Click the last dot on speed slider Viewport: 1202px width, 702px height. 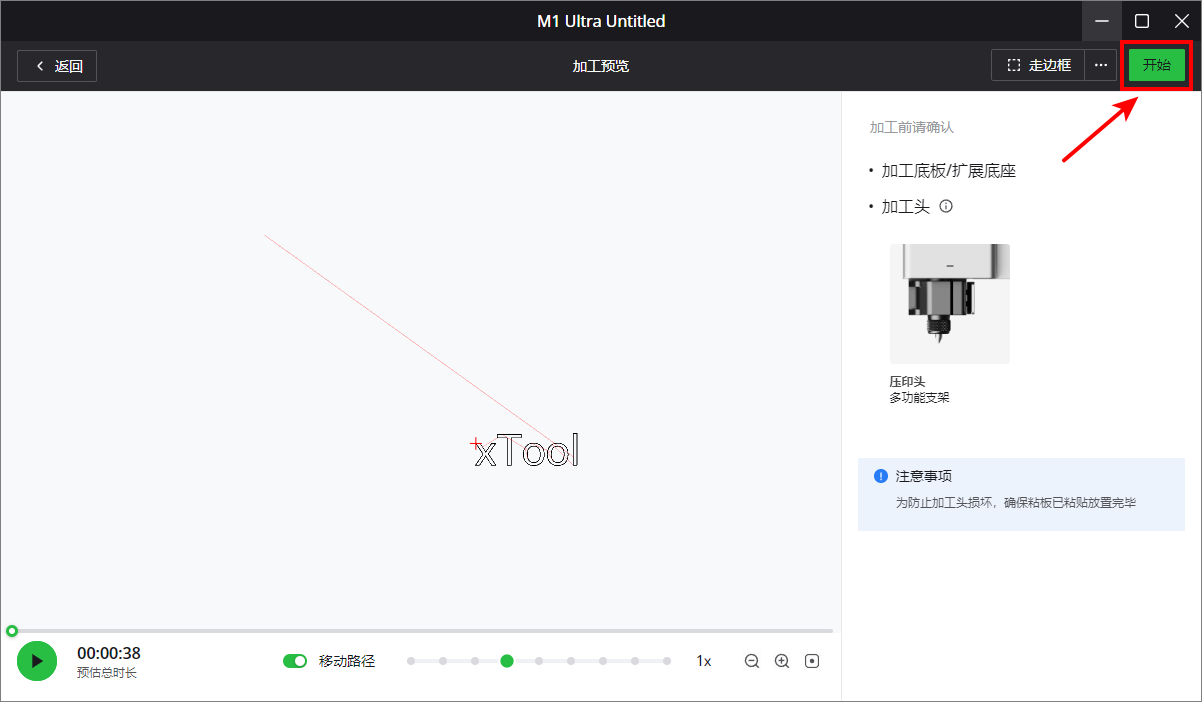[666, 661]
